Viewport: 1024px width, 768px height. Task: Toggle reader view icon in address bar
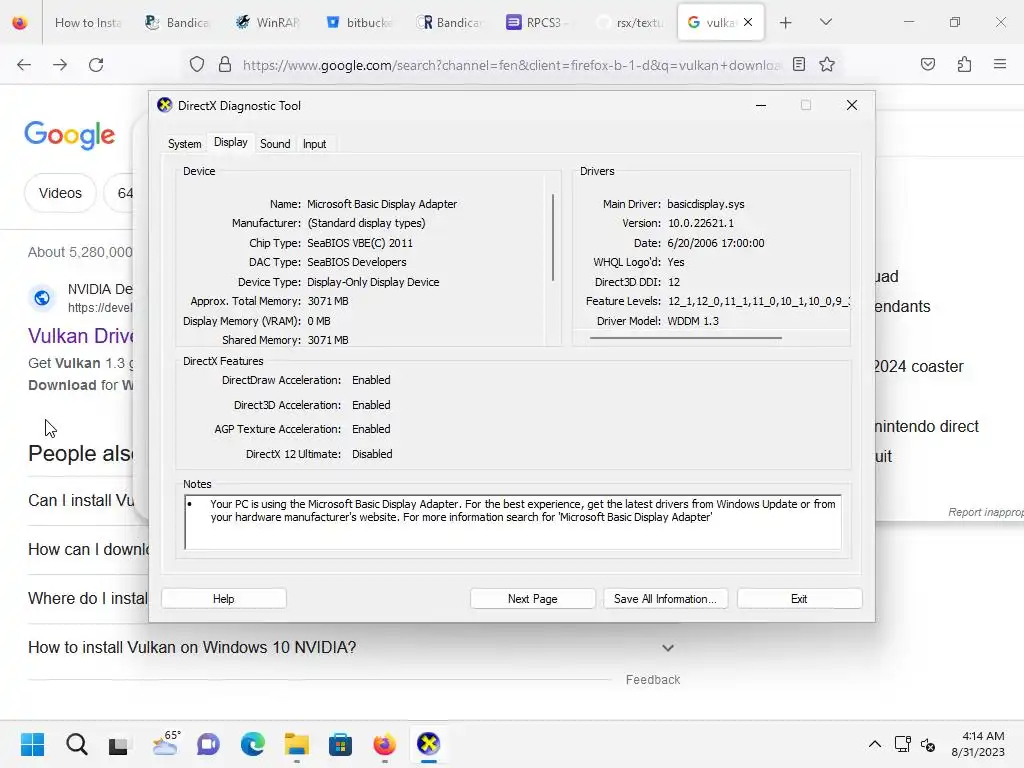(799, 64)
